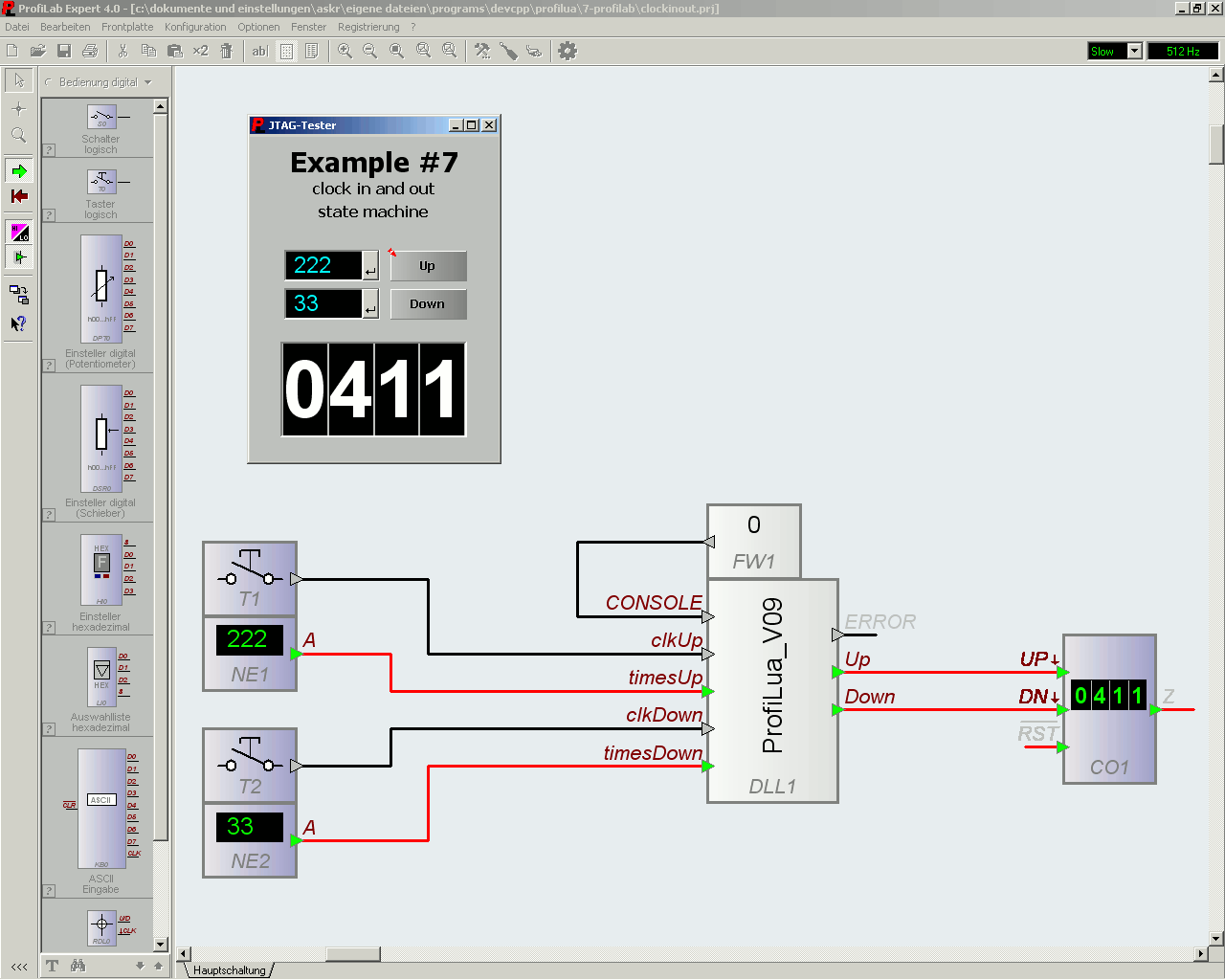The image size is (1225, 980).
Task: Switch to the Hauptschaltung tab
Action: click(229, 969)
